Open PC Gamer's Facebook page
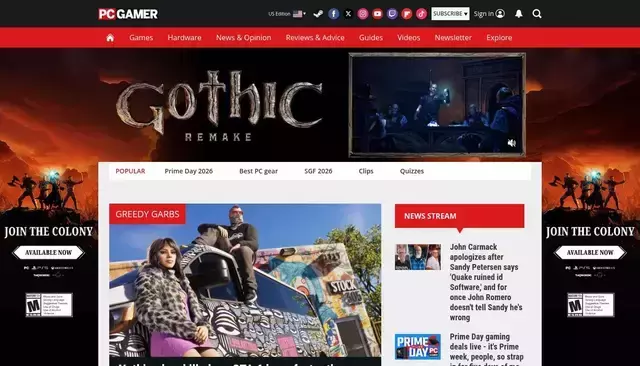This screenshot has width=640, height=366. coord(333,14)
